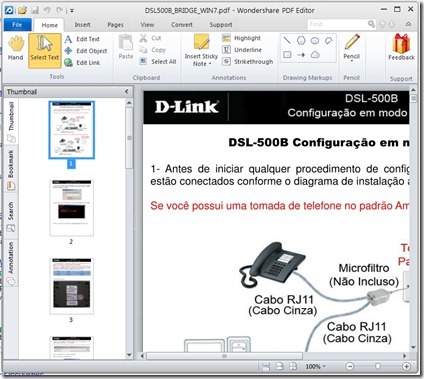Screen dimensions: 424x379
Task: Activate the Select Text tool
Action: (45, 50)
